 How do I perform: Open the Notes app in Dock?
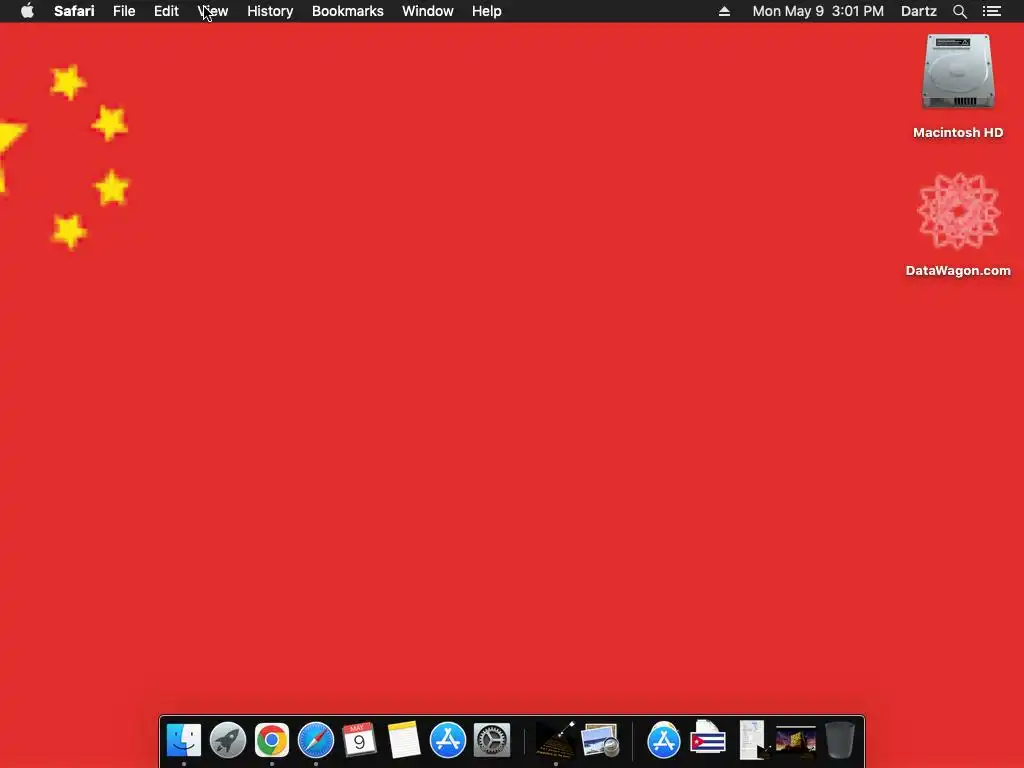(404, 740)
